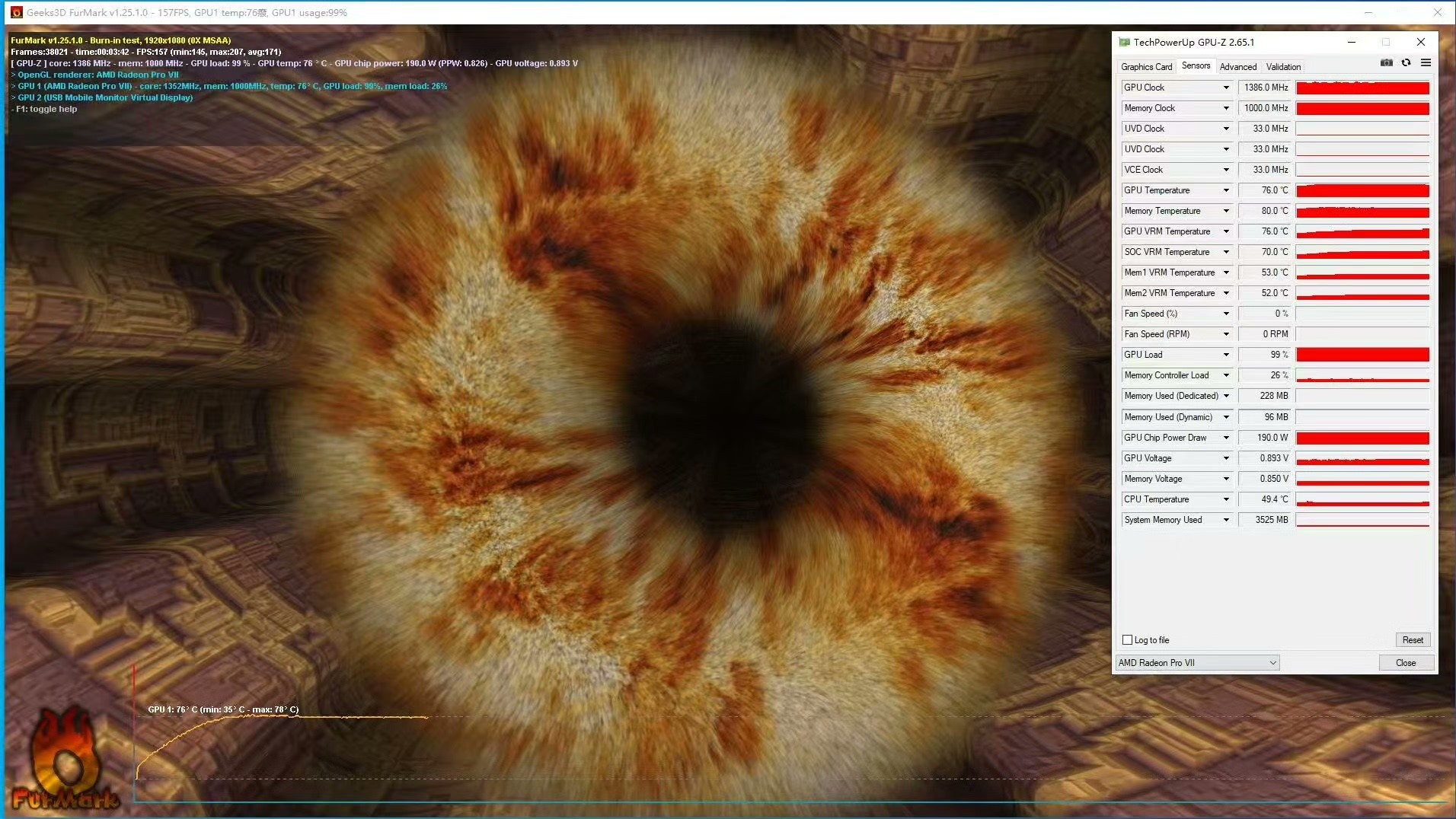
Task: Switch to the Graphics Card tab
Action: click(1146, 67)
